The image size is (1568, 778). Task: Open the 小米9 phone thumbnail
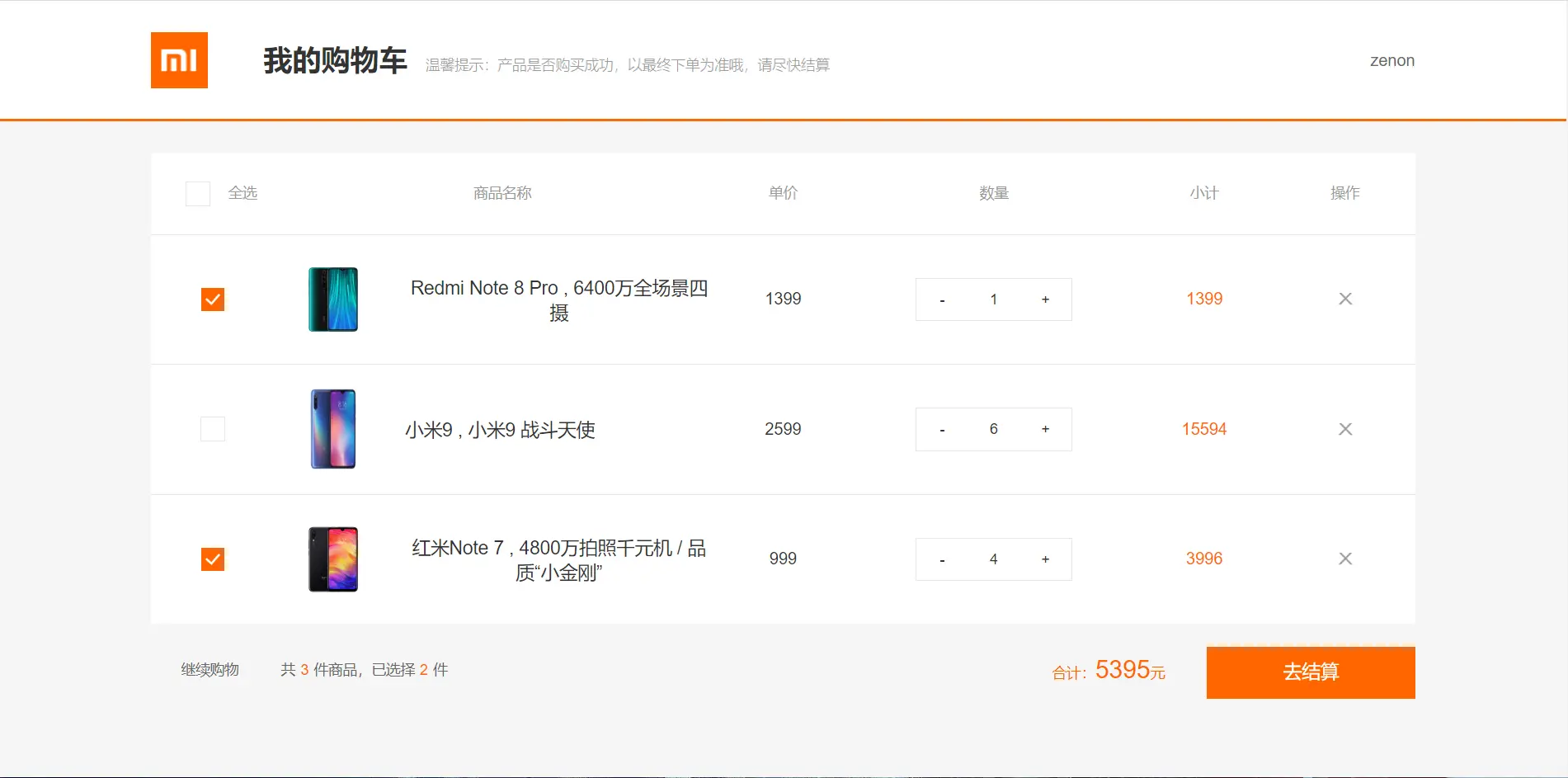333,429
